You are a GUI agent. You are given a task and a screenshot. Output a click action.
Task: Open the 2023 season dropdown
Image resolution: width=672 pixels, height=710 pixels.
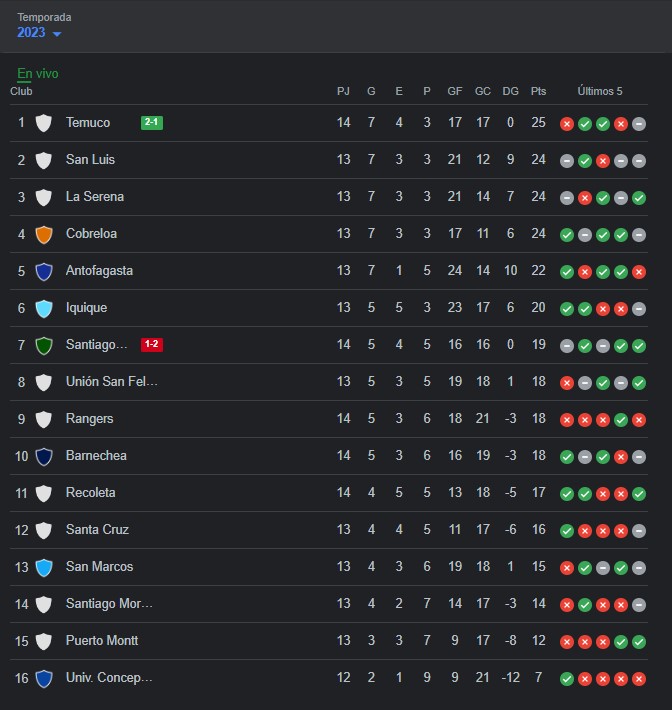[x=39, y=33]
